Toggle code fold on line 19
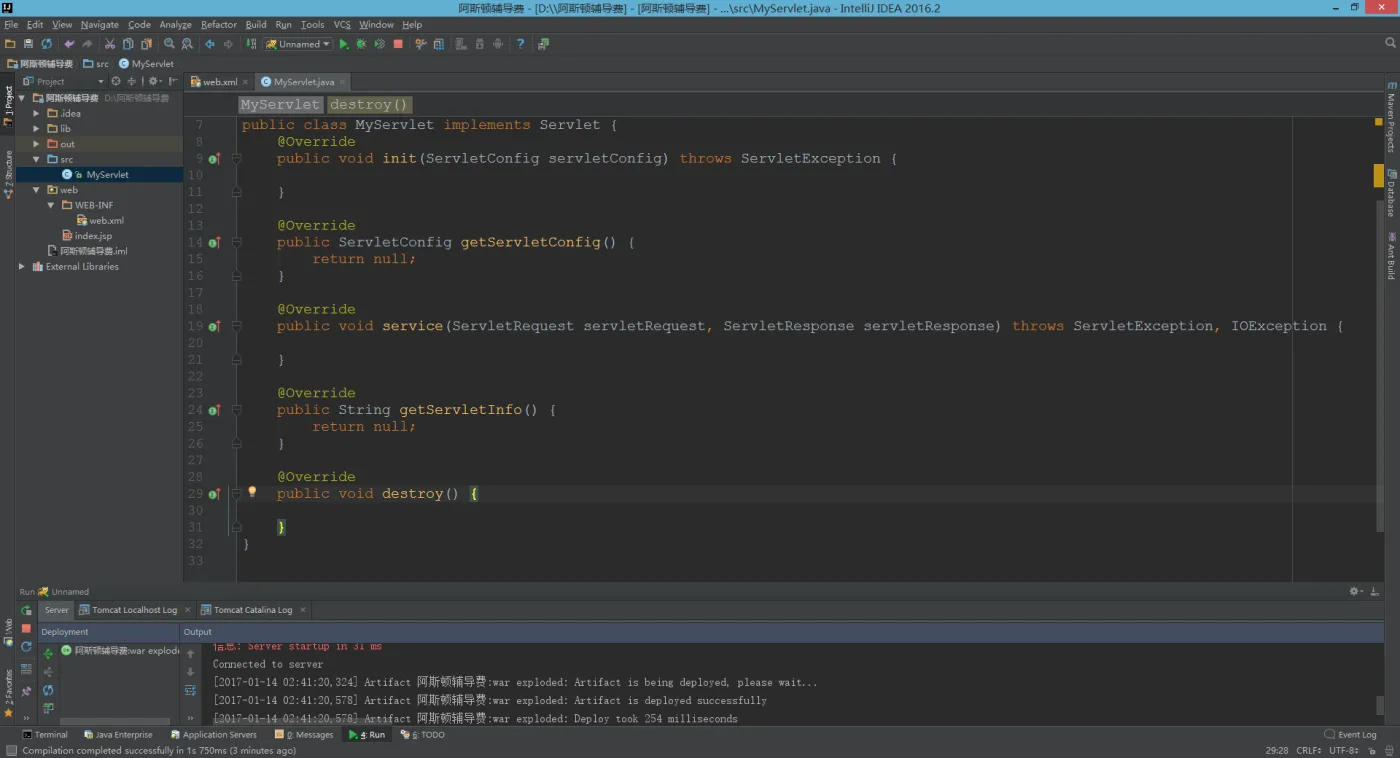 (237, 326)
